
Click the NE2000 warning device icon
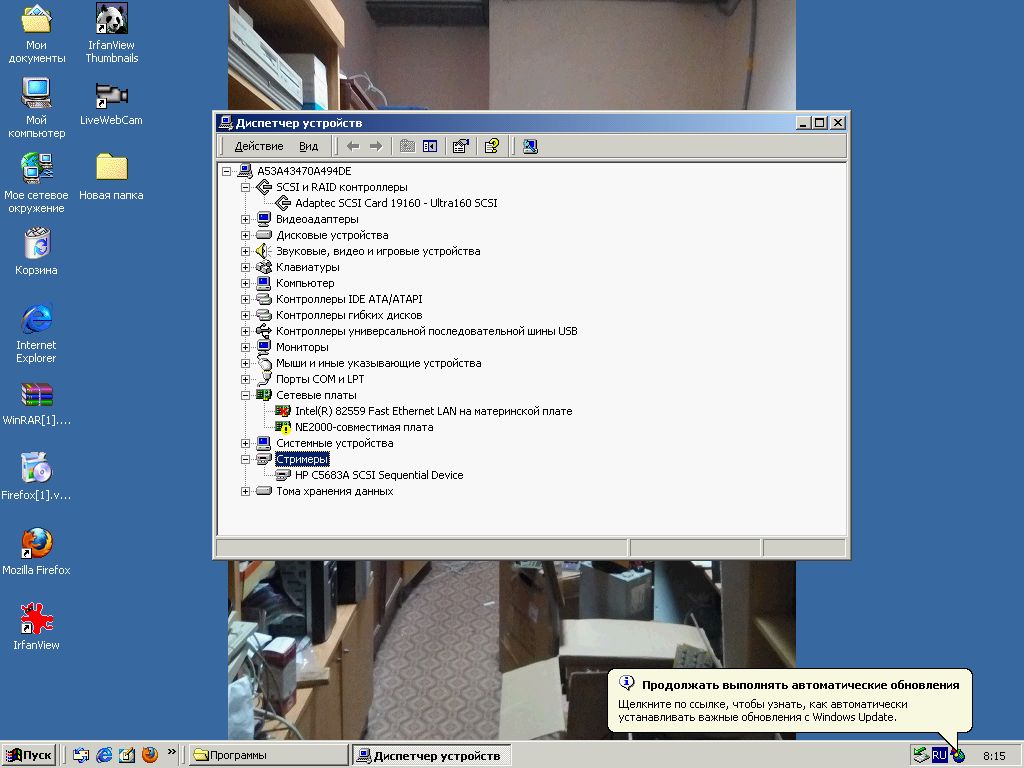[283, 427]
